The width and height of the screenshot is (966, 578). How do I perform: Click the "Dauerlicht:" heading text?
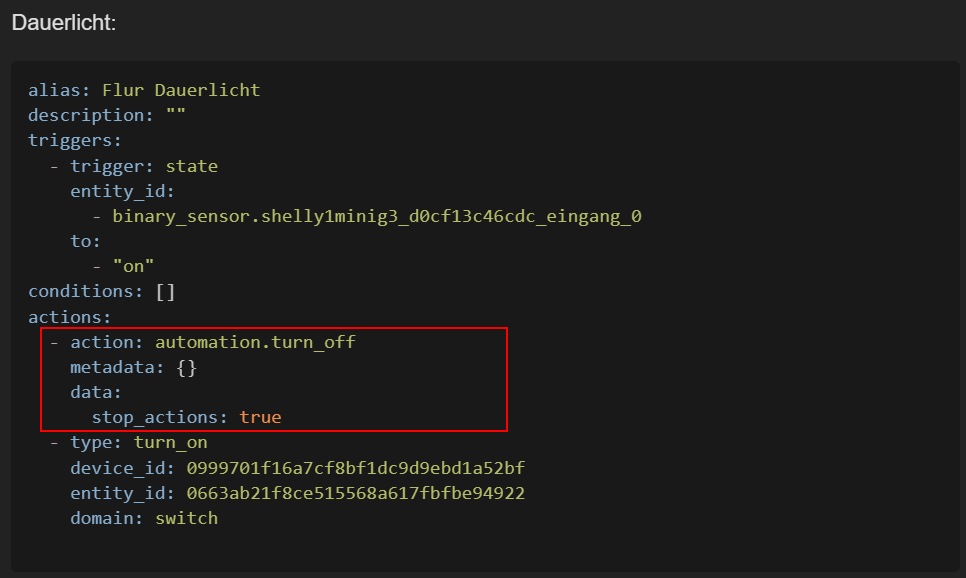click(x=64, y=22)
